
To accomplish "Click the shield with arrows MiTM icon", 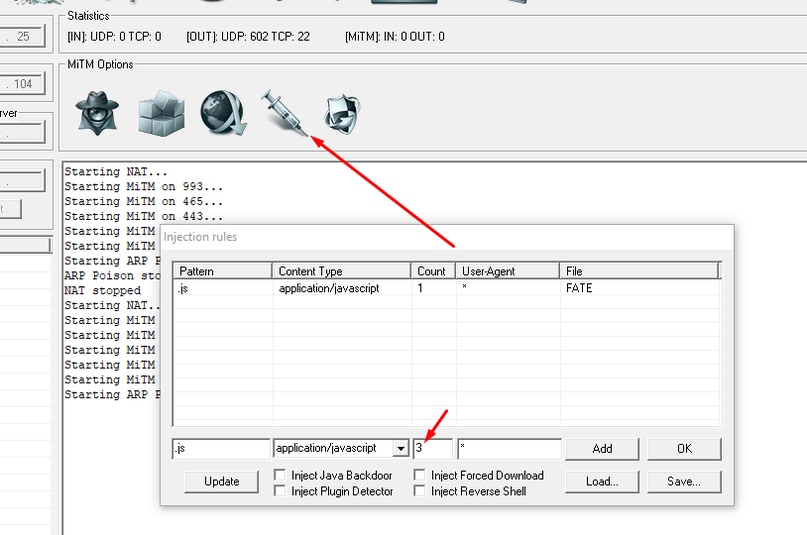I will 342,112.
